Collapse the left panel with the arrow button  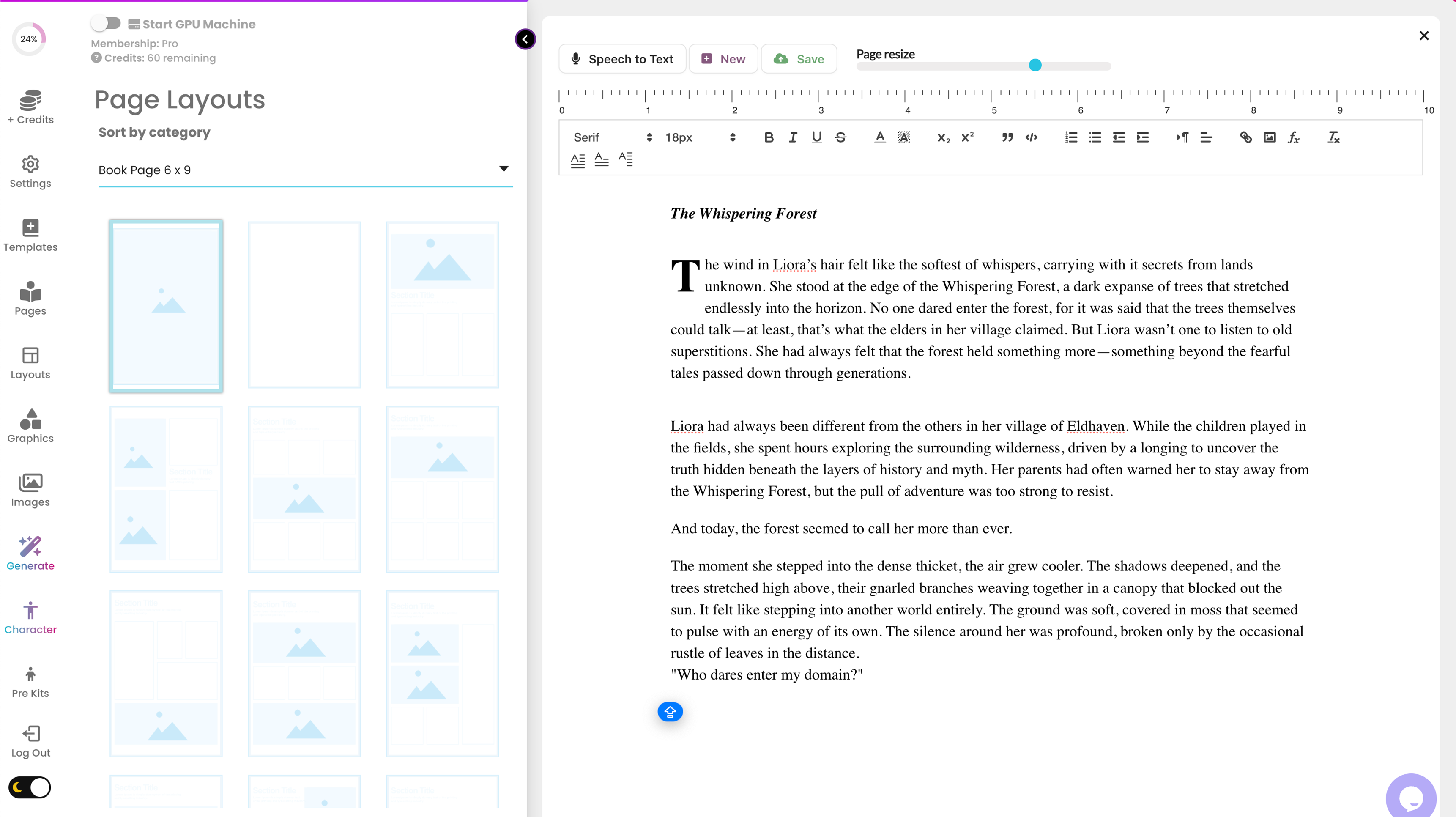tap(525, 39)
